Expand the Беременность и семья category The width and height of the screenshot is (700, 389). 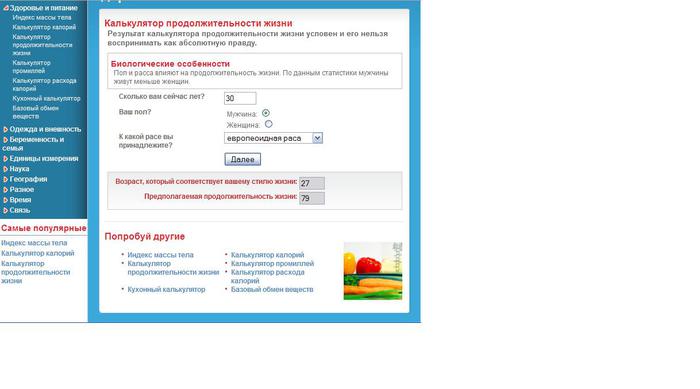(33, 143)
